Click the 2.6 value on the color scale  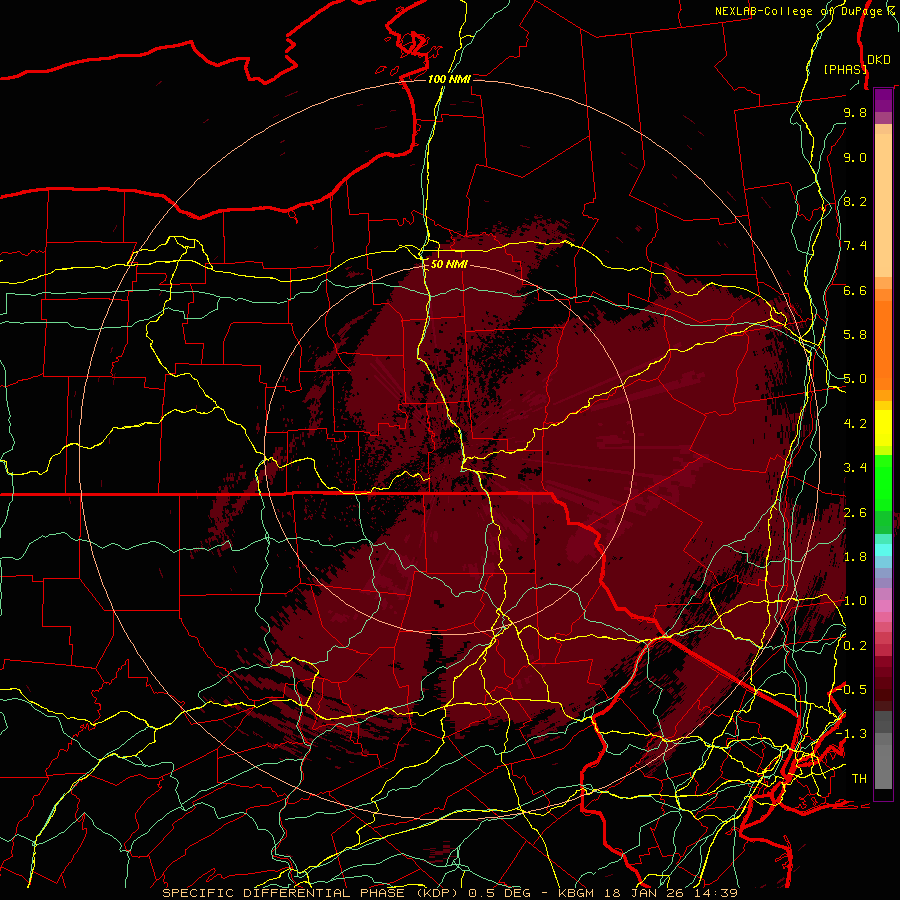855,513
